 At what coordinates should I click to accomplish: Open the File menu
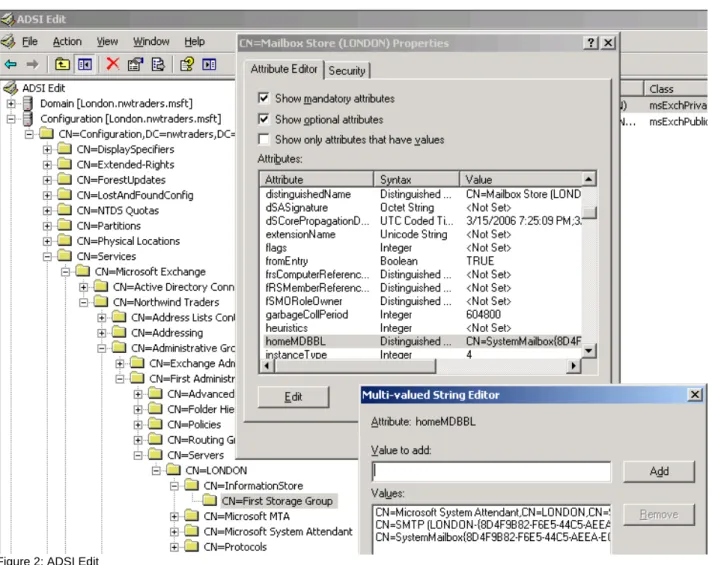pos(30,41)
